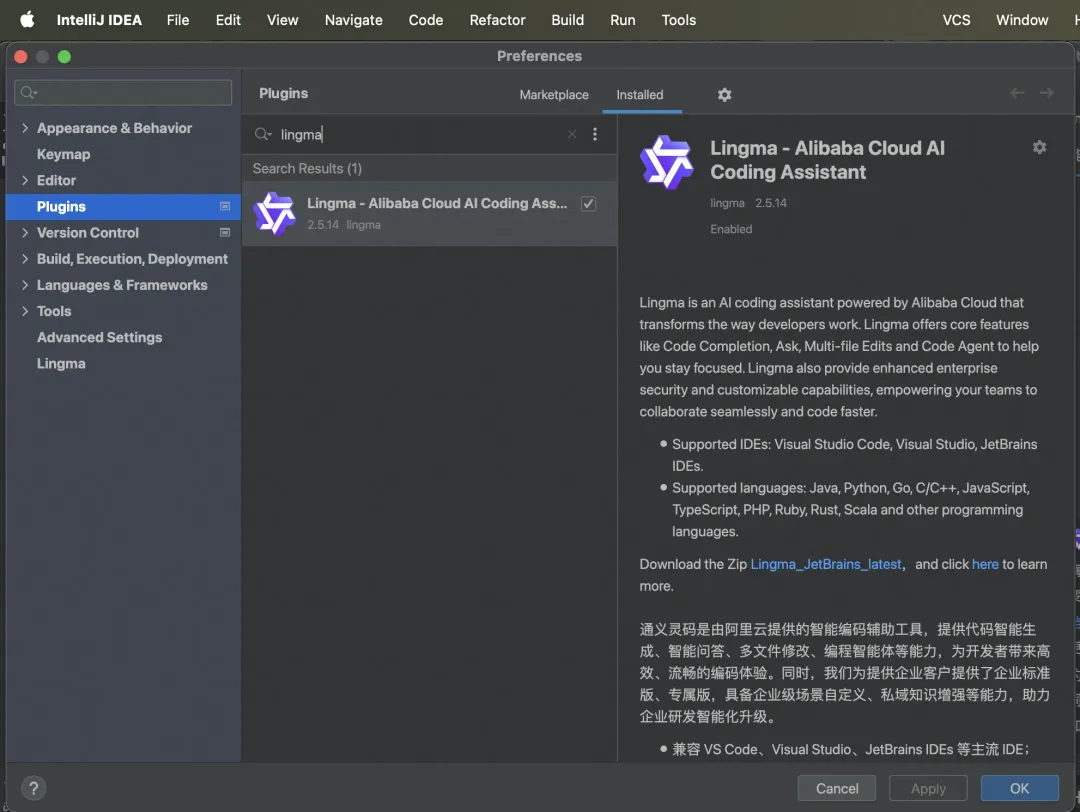Viewport: 1080px width, 812px height.
Task: Click the forward arrow in Plugins header
Action: pyautogui.click(x=1046, y=93)
